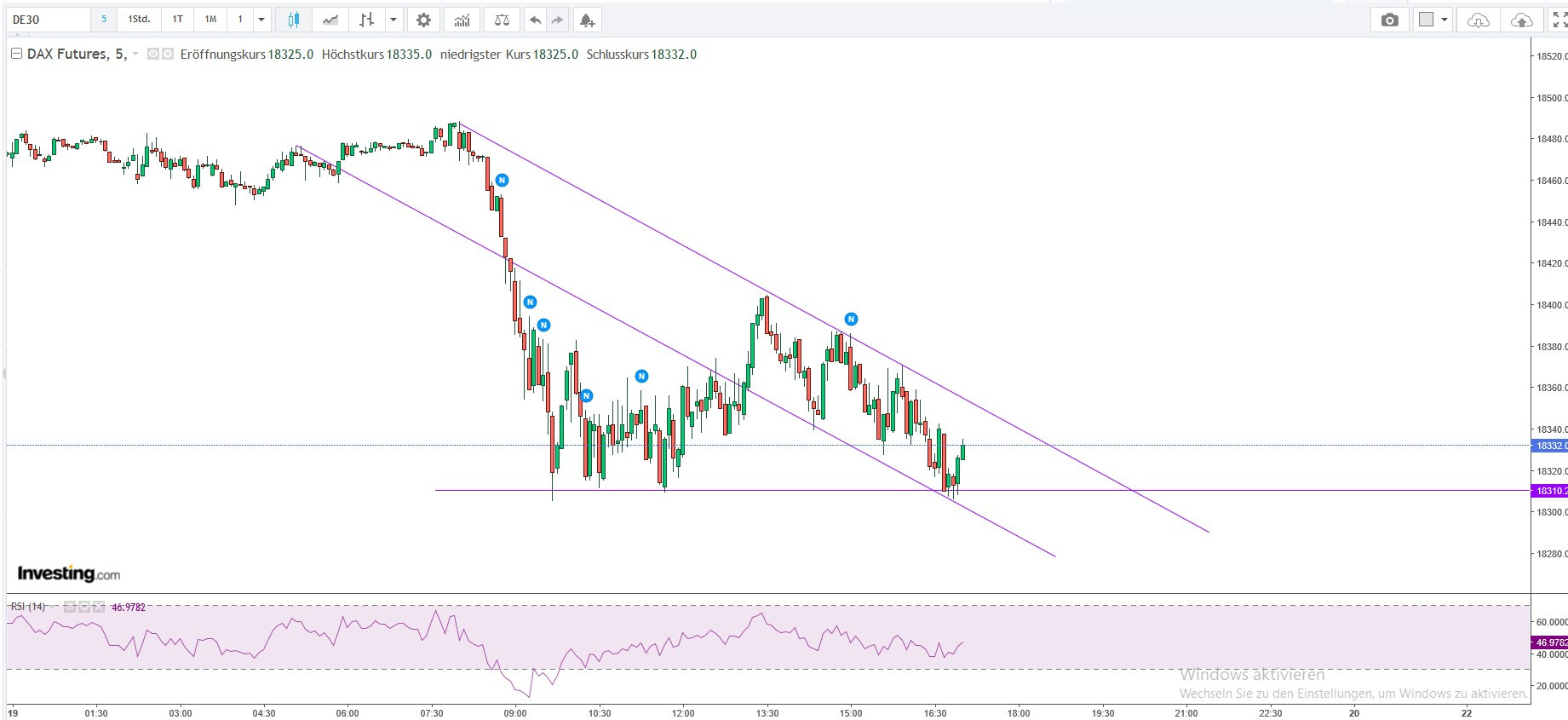The image size is (1568, 720).
Task: Switch to the area chart style
Action: point(330,20)
